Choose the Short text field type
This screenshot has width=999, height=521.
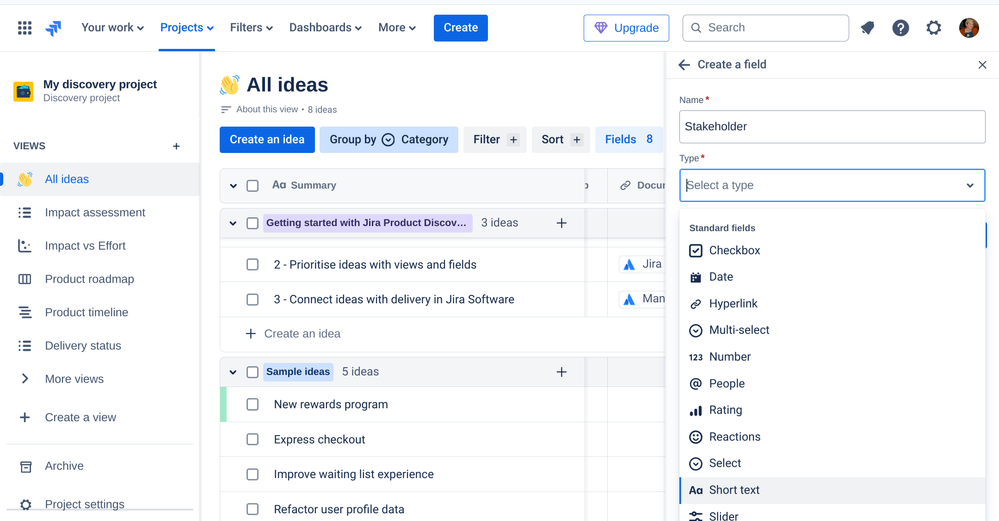tap(832, 490)
